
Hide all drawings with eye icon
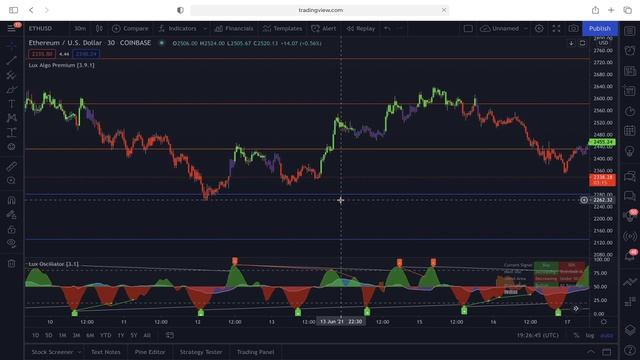point(11,244)
